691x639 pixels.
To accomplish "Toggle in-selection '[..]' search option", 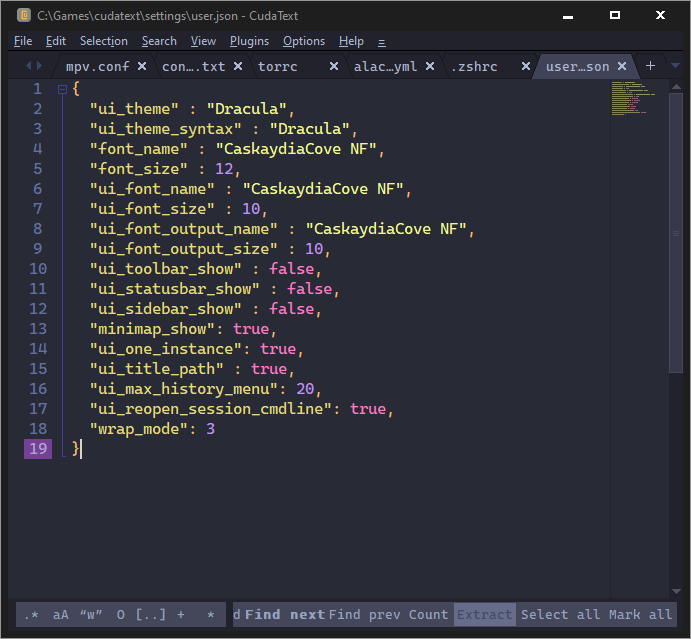I will pos(150,615).
